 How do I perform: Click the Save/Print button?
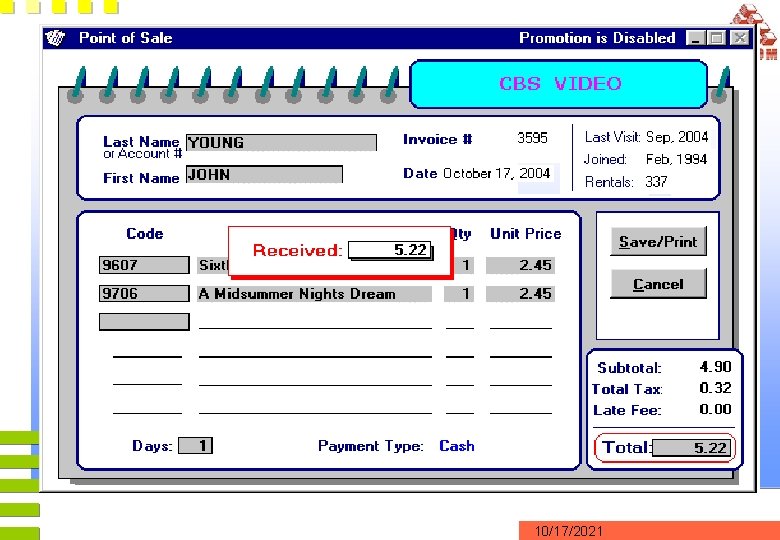[658, 242]
